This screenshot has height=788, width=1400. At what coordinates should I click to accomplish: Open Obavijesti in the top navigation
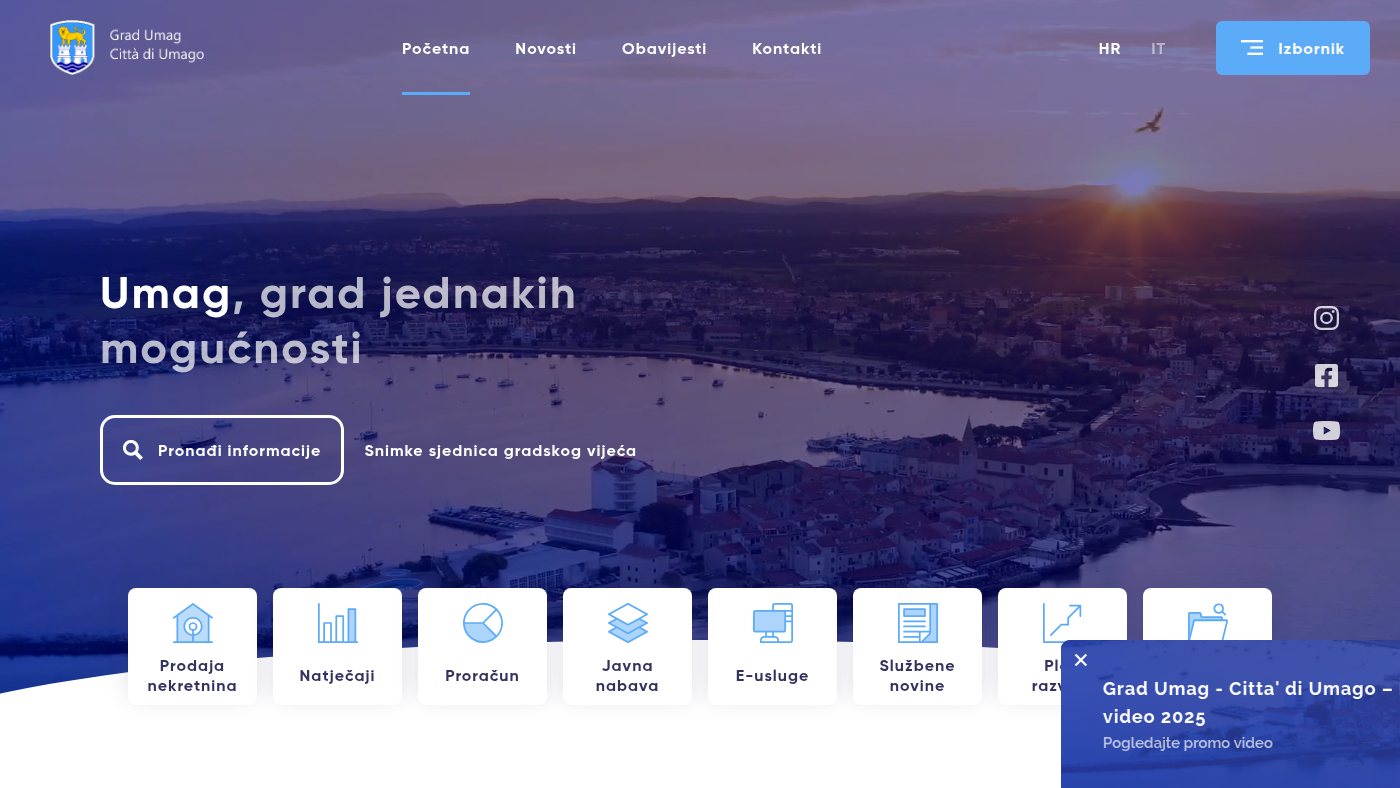[x=664, y=49]
